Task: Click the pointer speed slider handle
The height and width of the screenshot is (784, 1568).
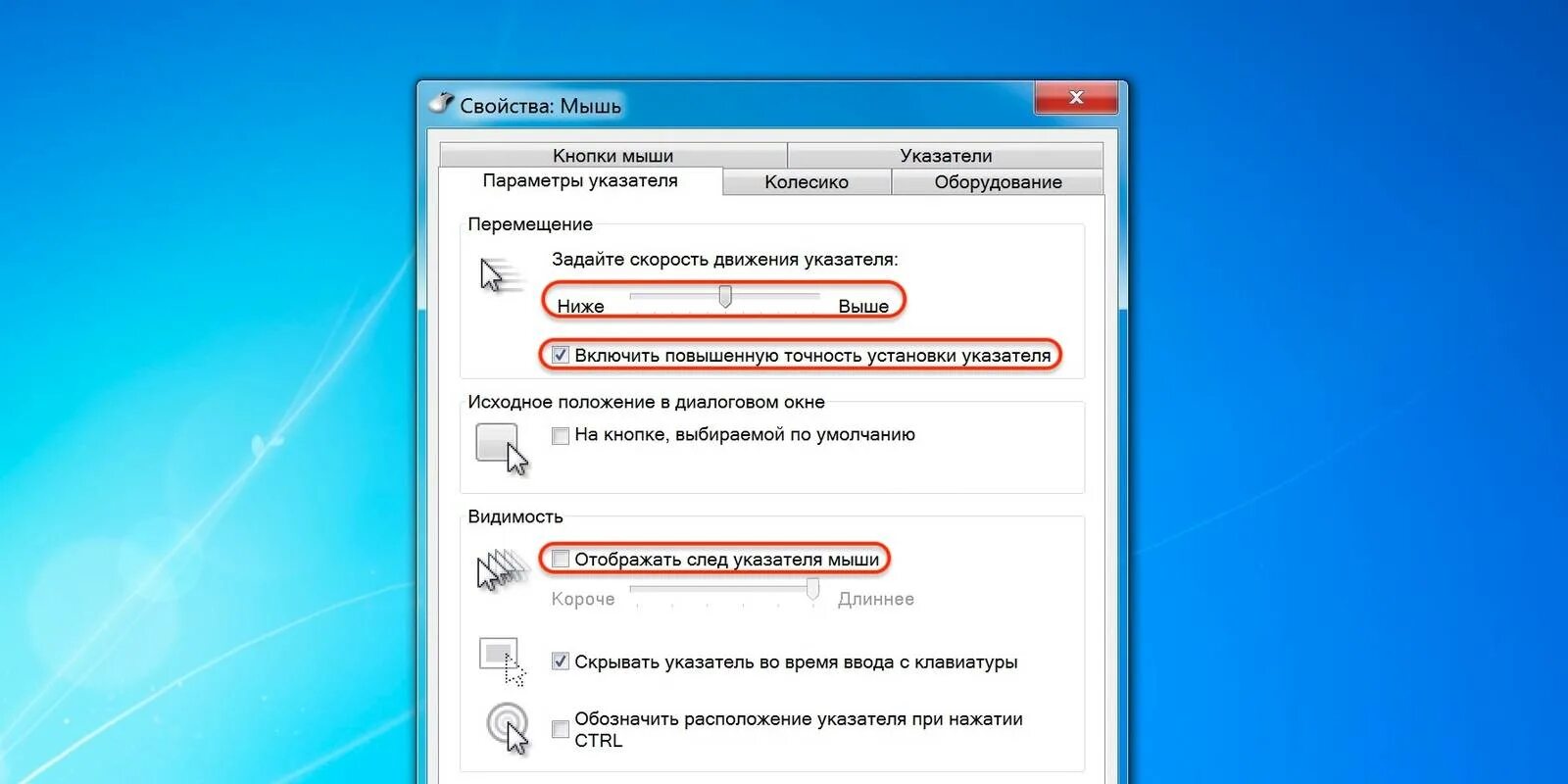Action: point(725,296)
